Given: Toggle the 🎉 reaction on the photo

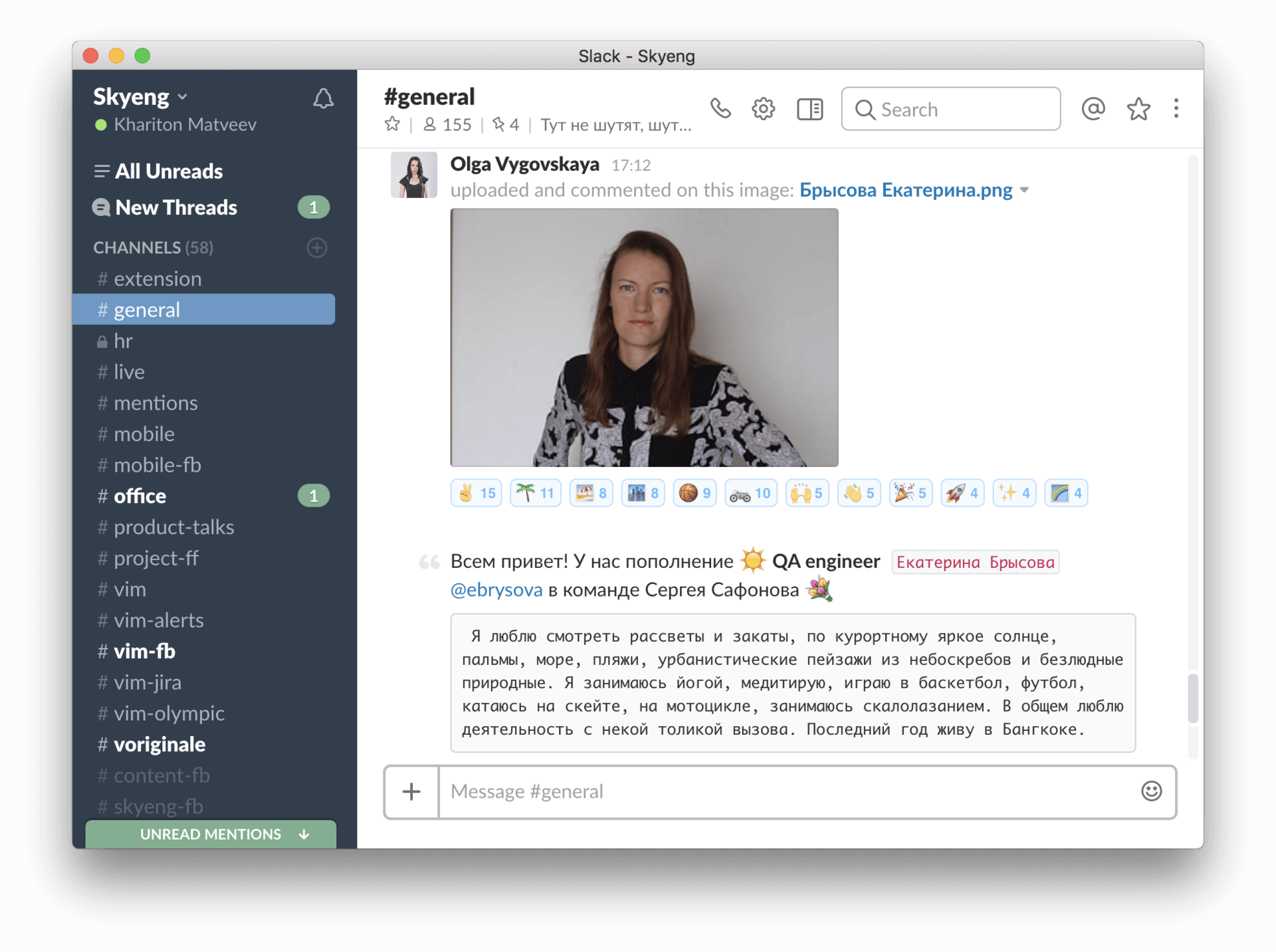Looking at the screenshot, I should tap(910, 492).
